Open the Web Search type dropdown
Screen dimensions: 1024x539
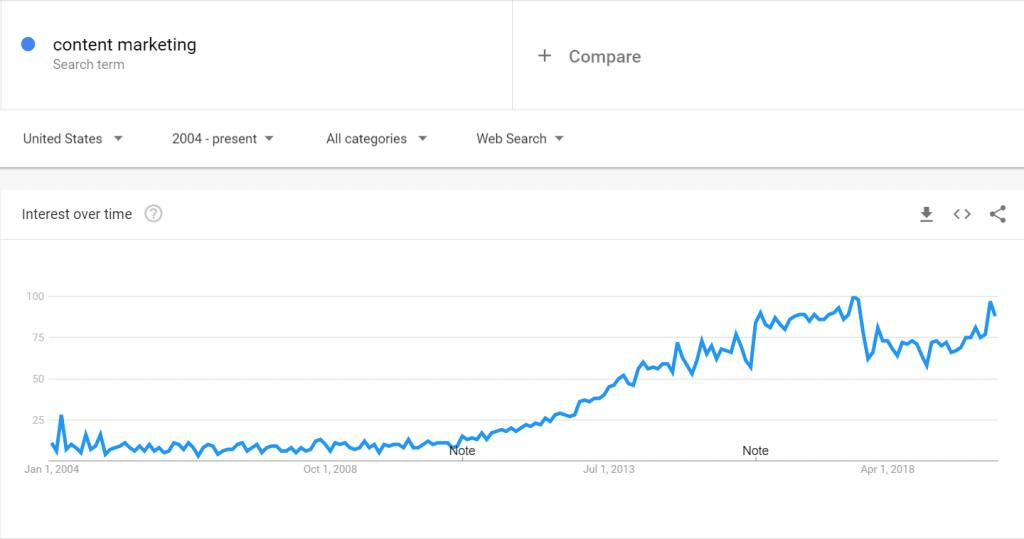click(520, 139)
